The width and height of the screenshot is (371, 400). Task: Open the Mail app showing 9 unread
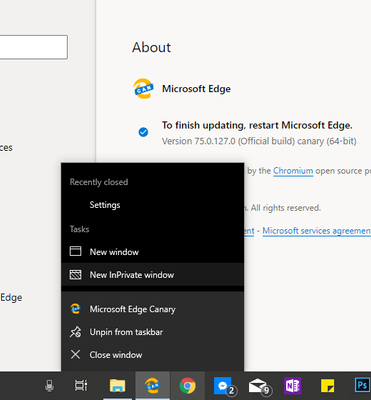[x=259, y=386]
